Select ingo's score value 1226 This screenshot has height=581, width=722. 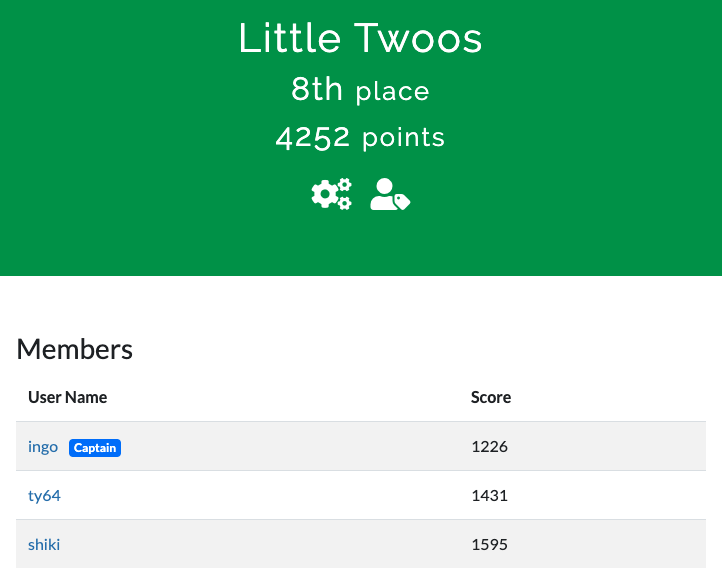489,447
